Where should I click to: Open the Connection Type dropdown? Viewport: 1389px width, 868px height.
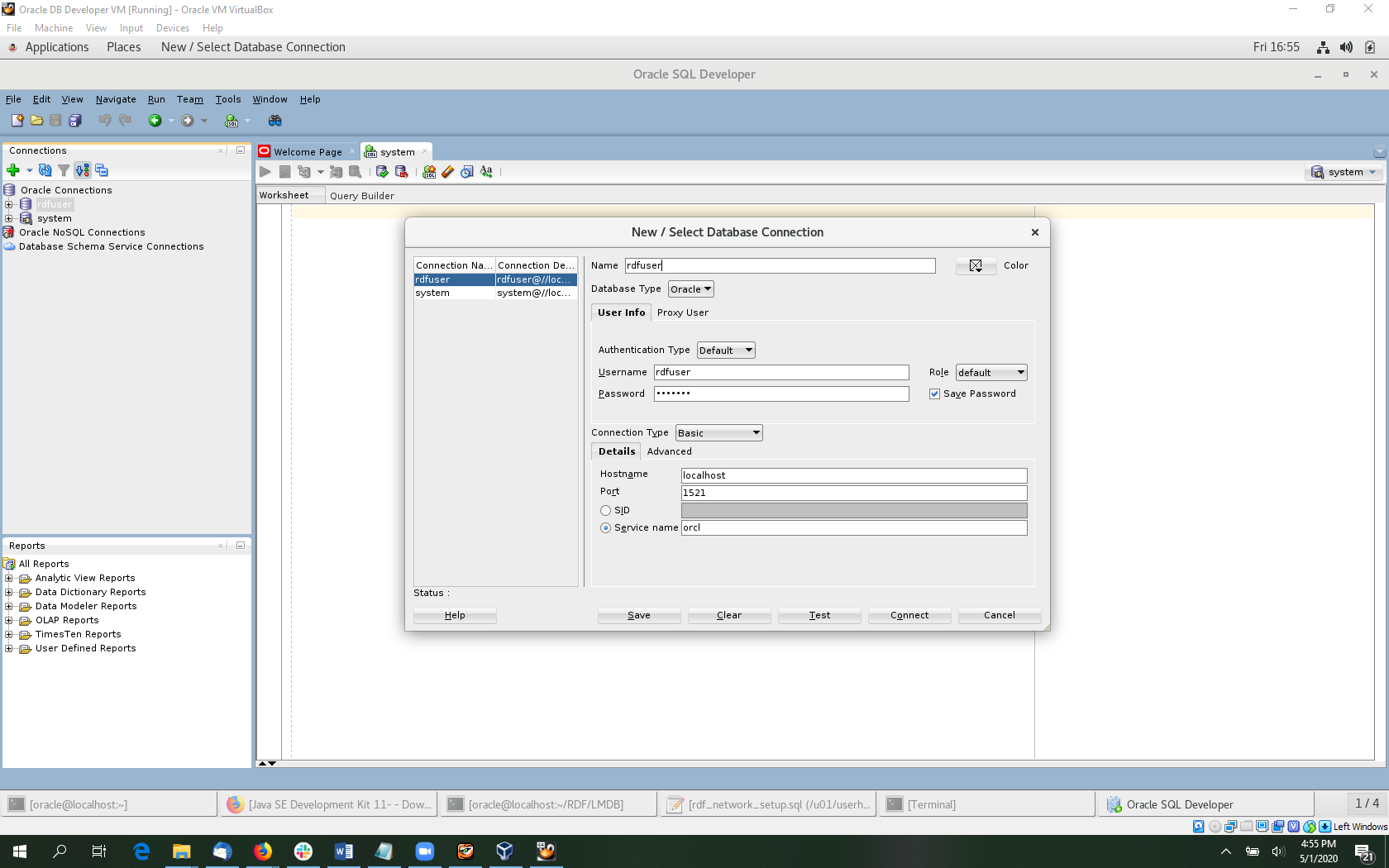click(718, 432)
